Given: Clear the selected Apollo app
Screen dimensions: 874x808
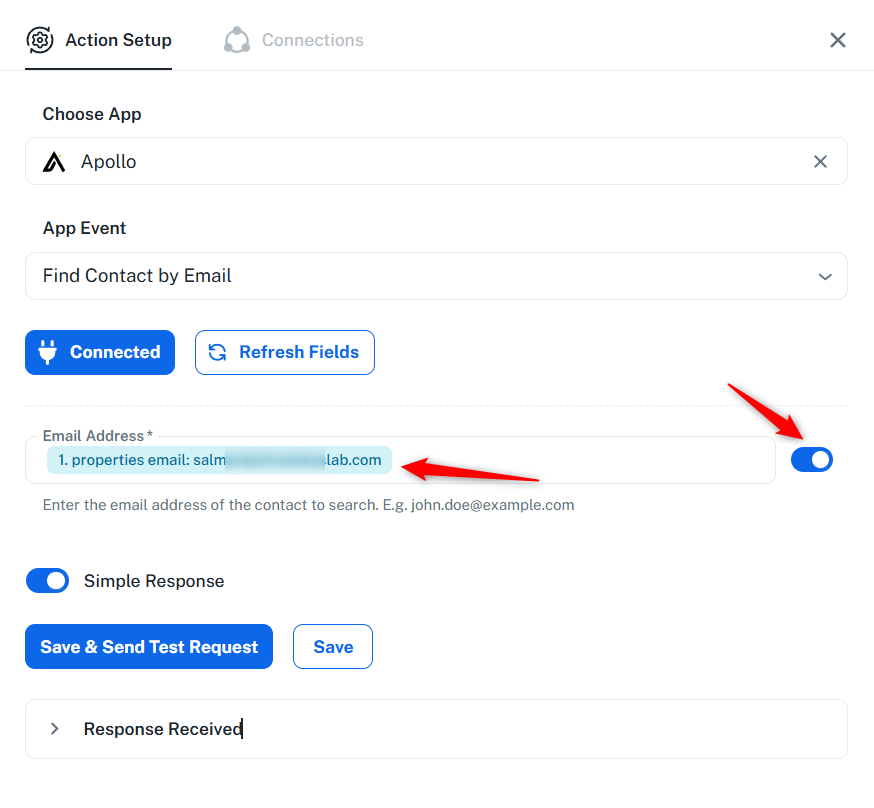Looking at the screenshot, I should 820,162.
